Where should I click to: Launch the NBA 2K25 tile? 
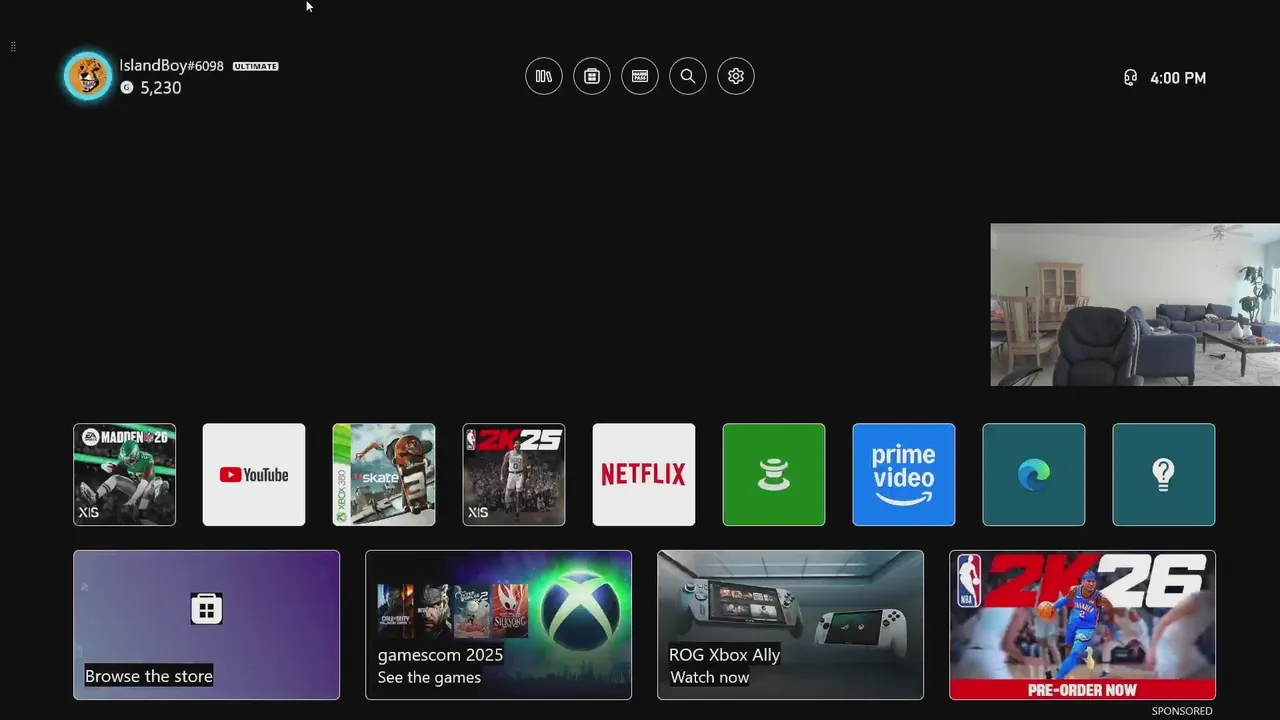(x=514, y=474)
